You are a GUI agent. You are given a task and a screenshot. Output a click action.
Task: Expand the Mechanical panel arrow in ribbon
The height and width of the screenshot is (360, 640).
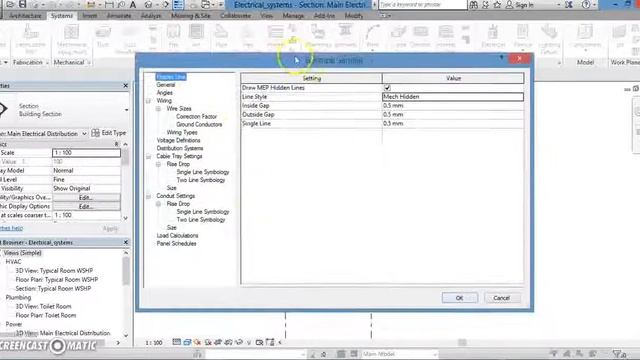(89, 62)
